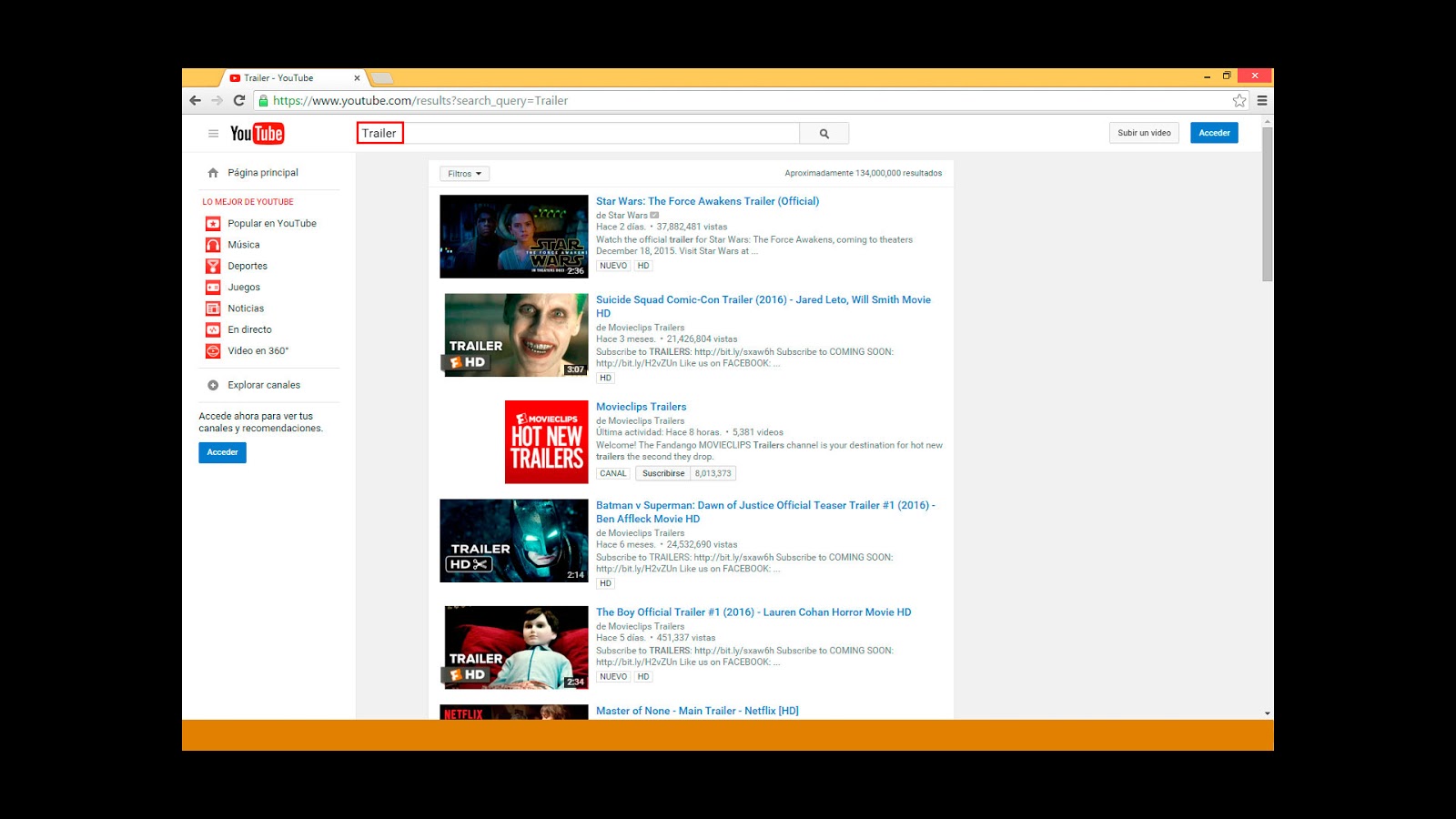
Task: Click the Batman v Superman thumbnail
Action: 514,541
